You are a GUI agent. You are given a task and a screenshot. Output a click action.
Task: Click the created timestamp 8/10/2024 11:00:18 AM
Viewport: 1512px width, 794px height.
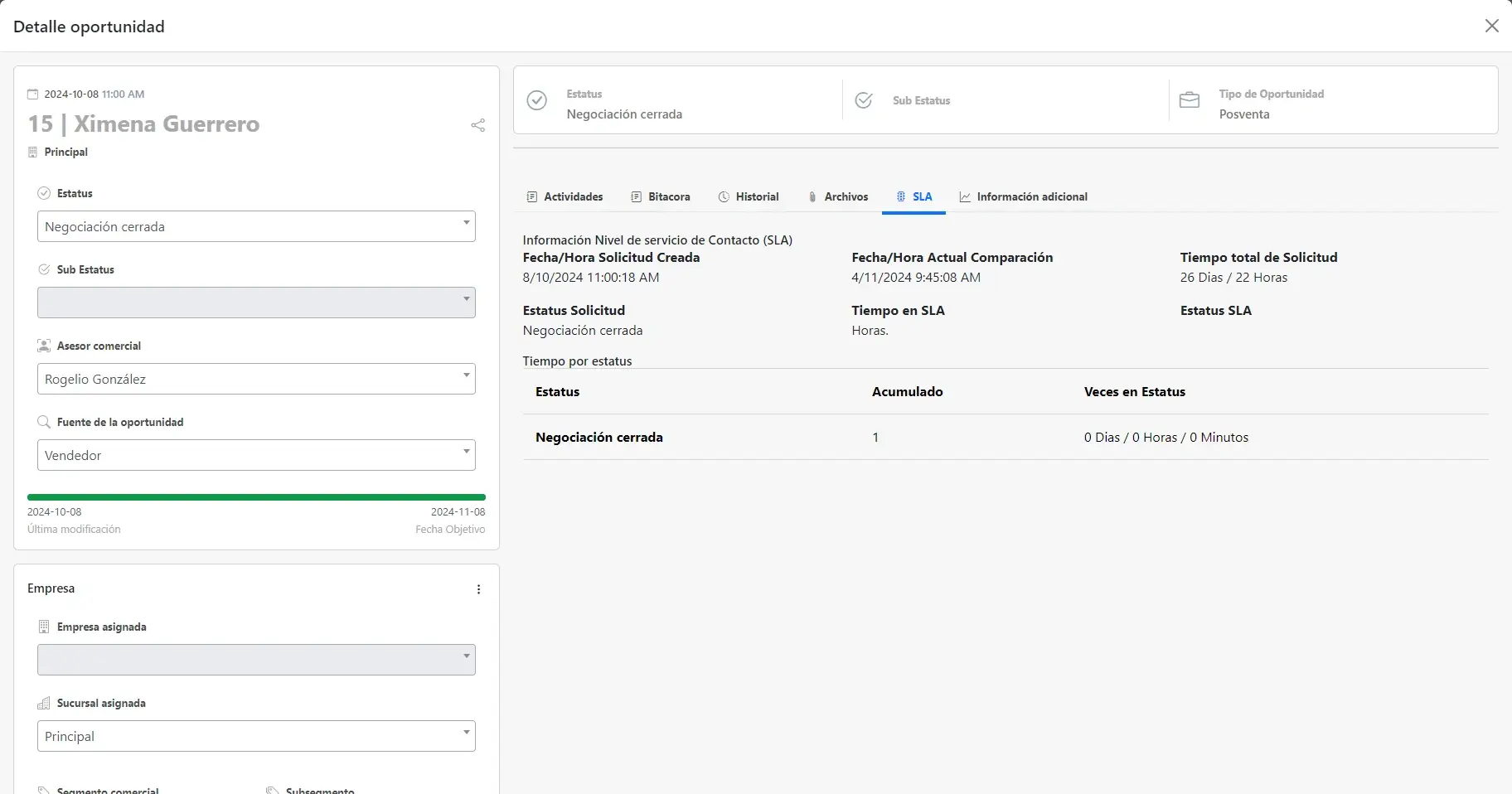coord(591,278)
